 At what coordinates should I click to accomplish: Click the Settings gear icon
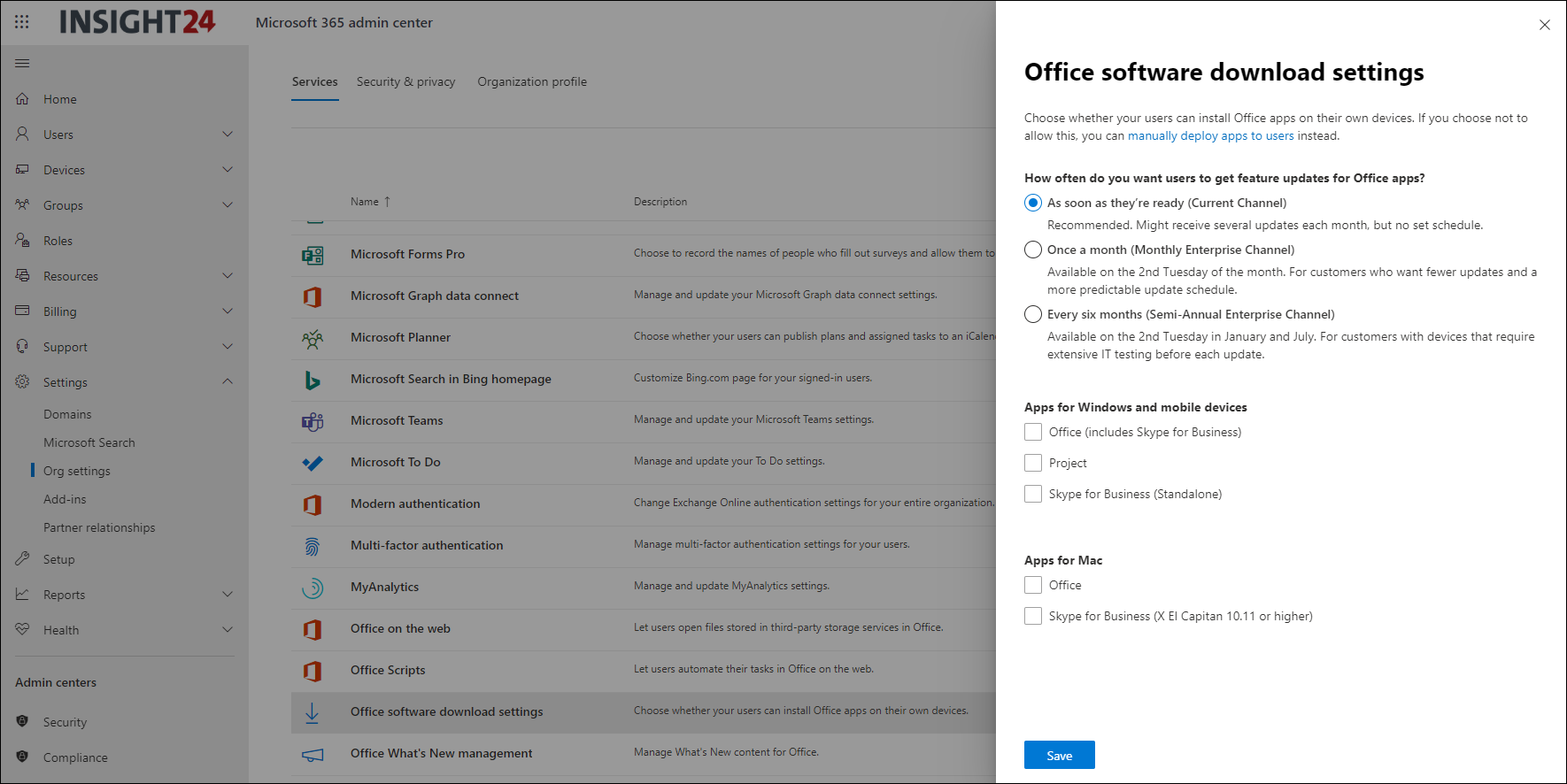(23, 381)
